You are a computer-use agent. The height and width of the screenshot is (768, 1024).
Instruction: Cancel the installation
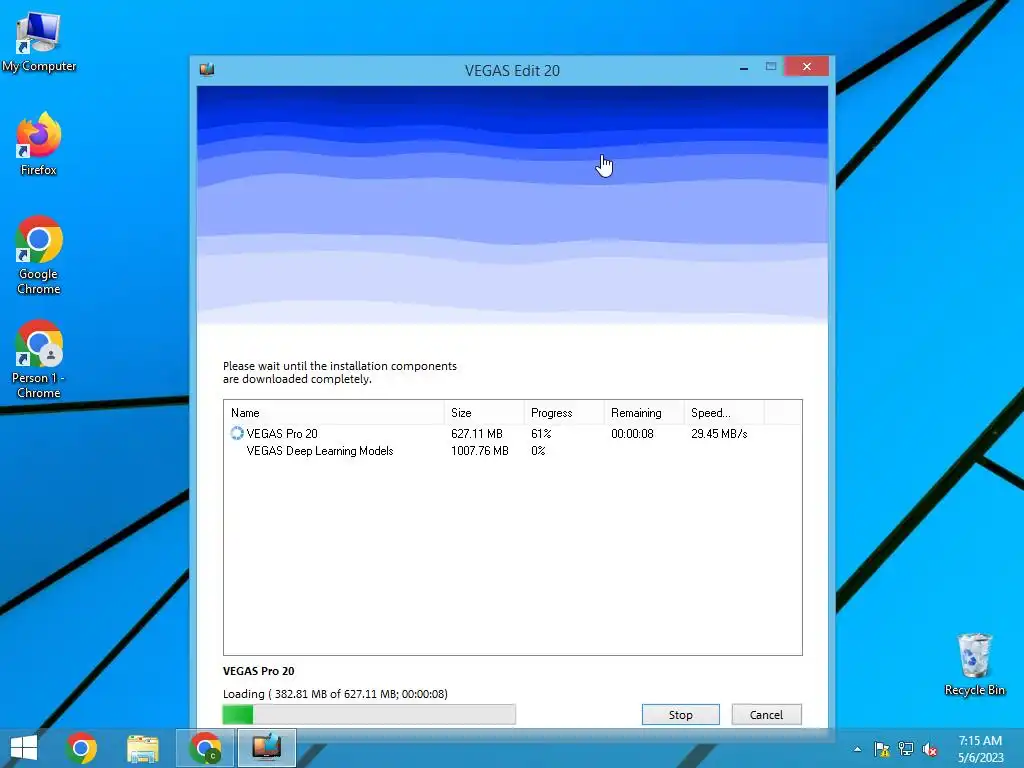click(766, 714)
